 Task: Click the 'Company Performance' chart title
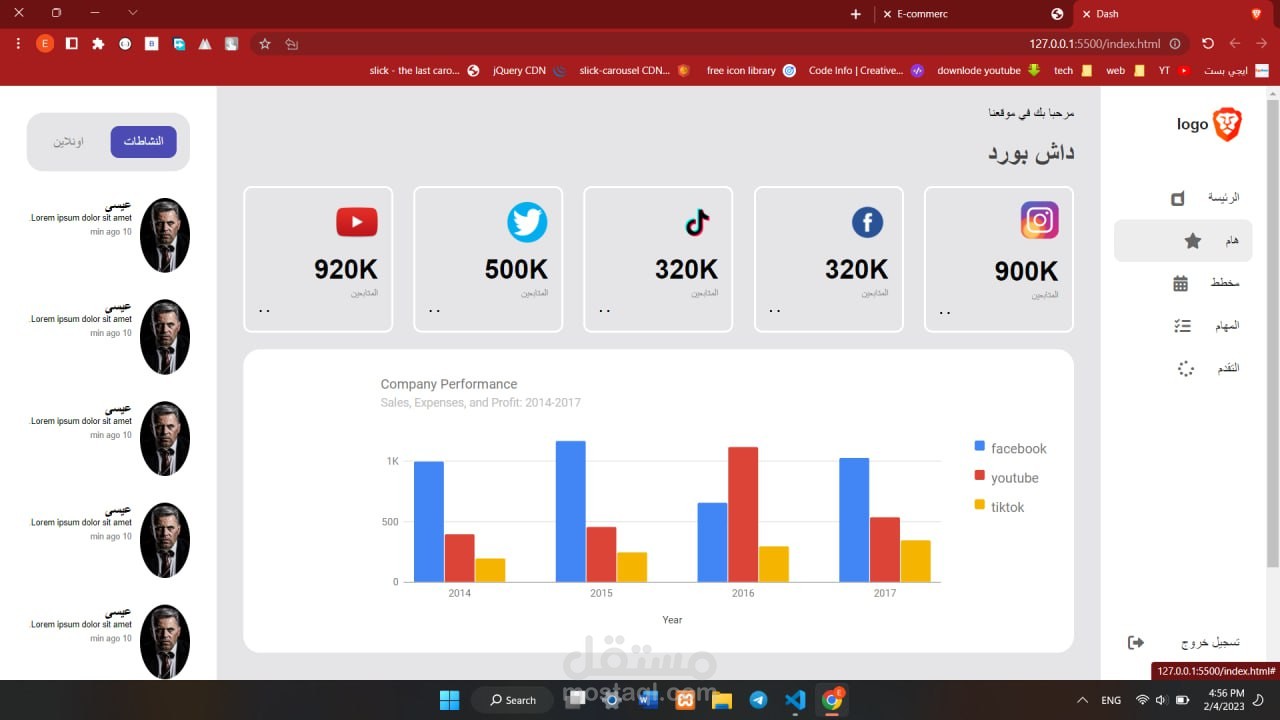click(449, 384)
